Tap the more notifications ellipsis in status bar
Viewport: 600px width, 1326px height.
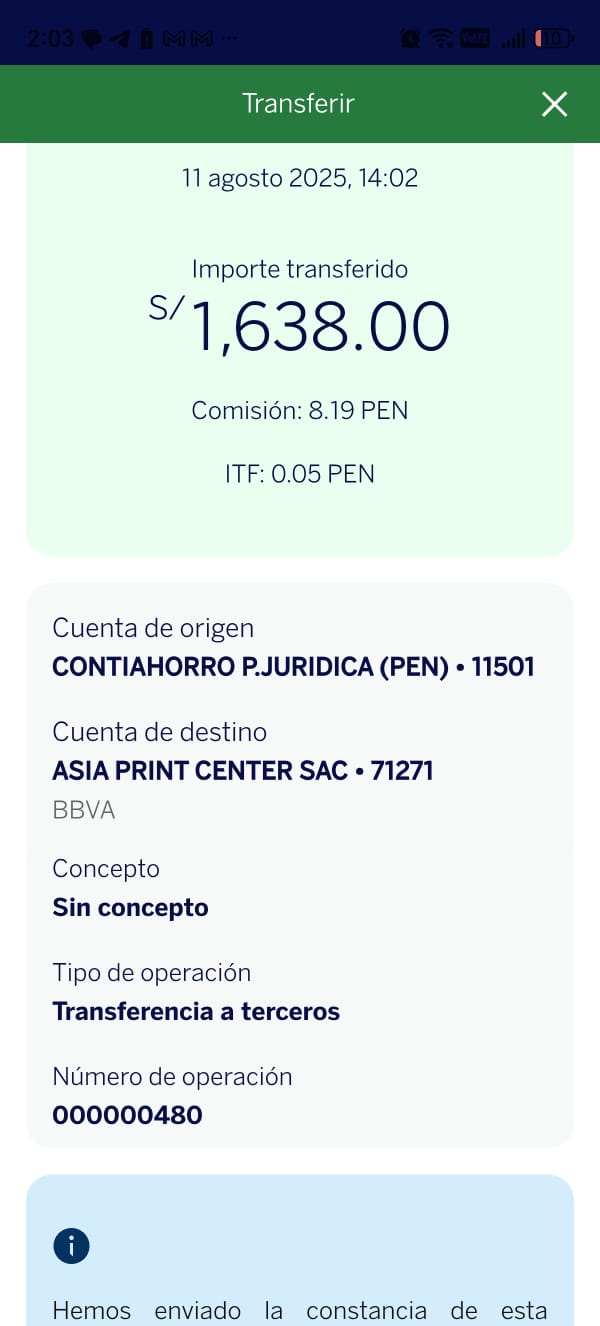click(x=228, y=39)
